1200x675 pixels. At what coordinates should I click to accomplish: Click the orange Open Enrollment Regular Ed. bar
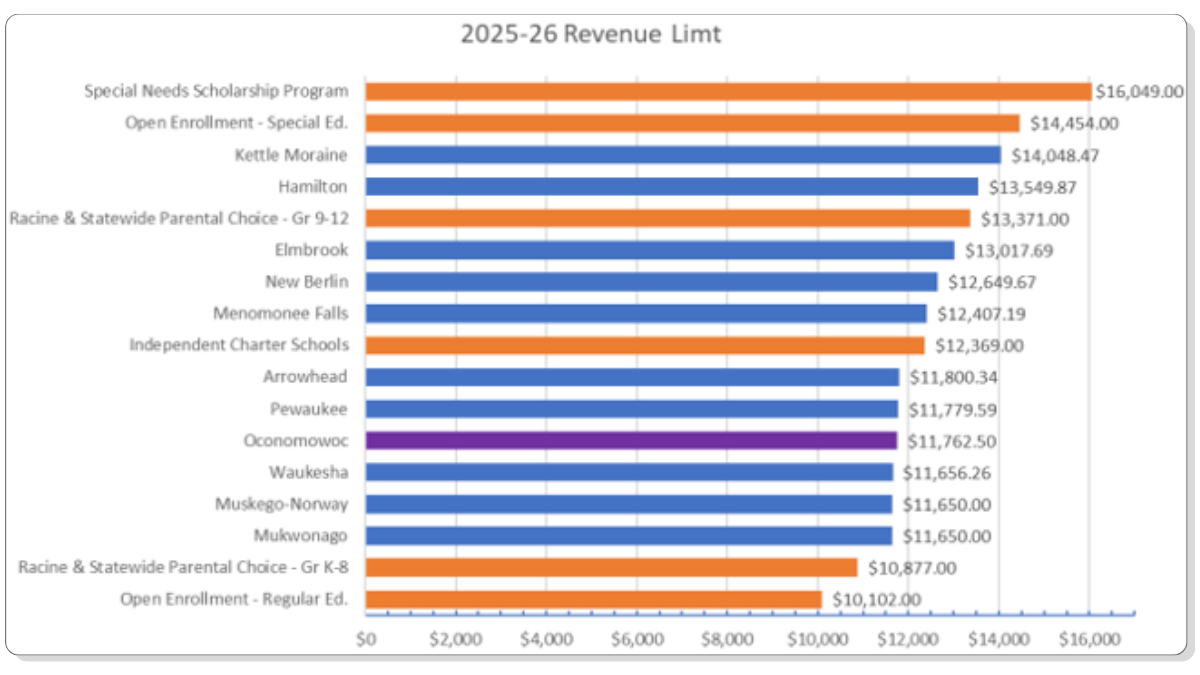[594, 599]
